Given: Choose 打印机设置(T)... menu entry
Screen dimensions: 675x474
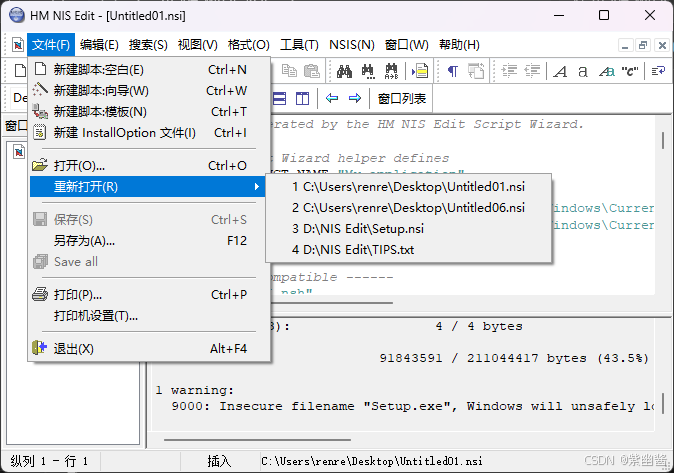Looking at the screenshot, I should 149,316.
